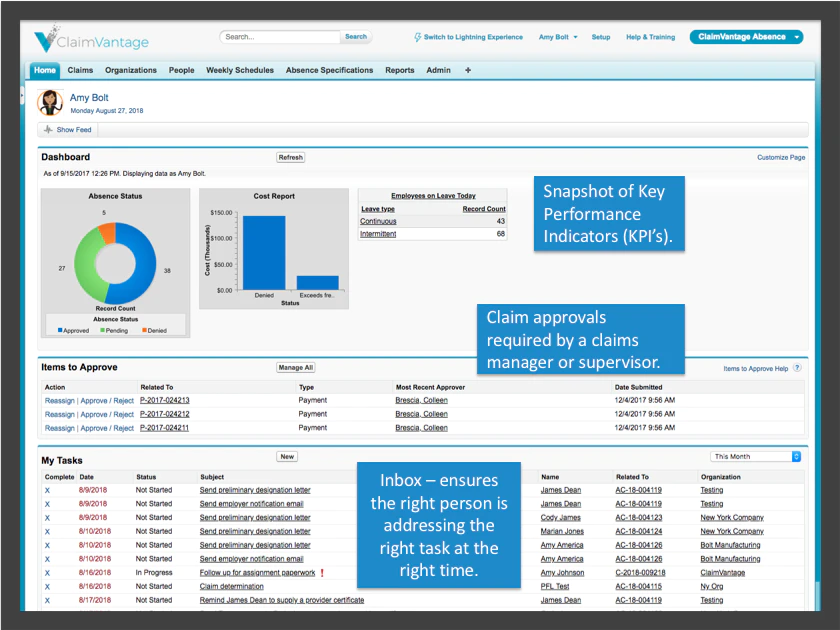Click the blue Approved donut segment
The width and height of the screenshot is (840, 630).
pos(143,262)
